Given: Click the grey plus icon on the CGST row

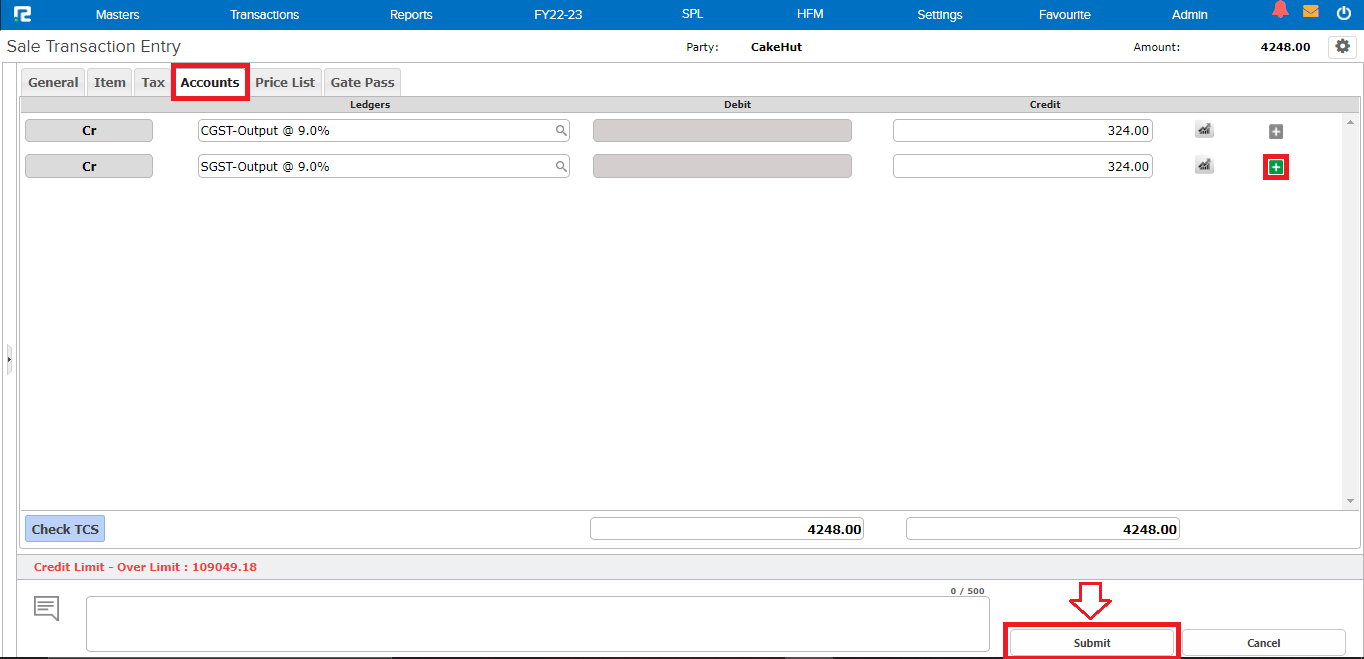Looking at the screenshot, I should tap(1275, 130).
